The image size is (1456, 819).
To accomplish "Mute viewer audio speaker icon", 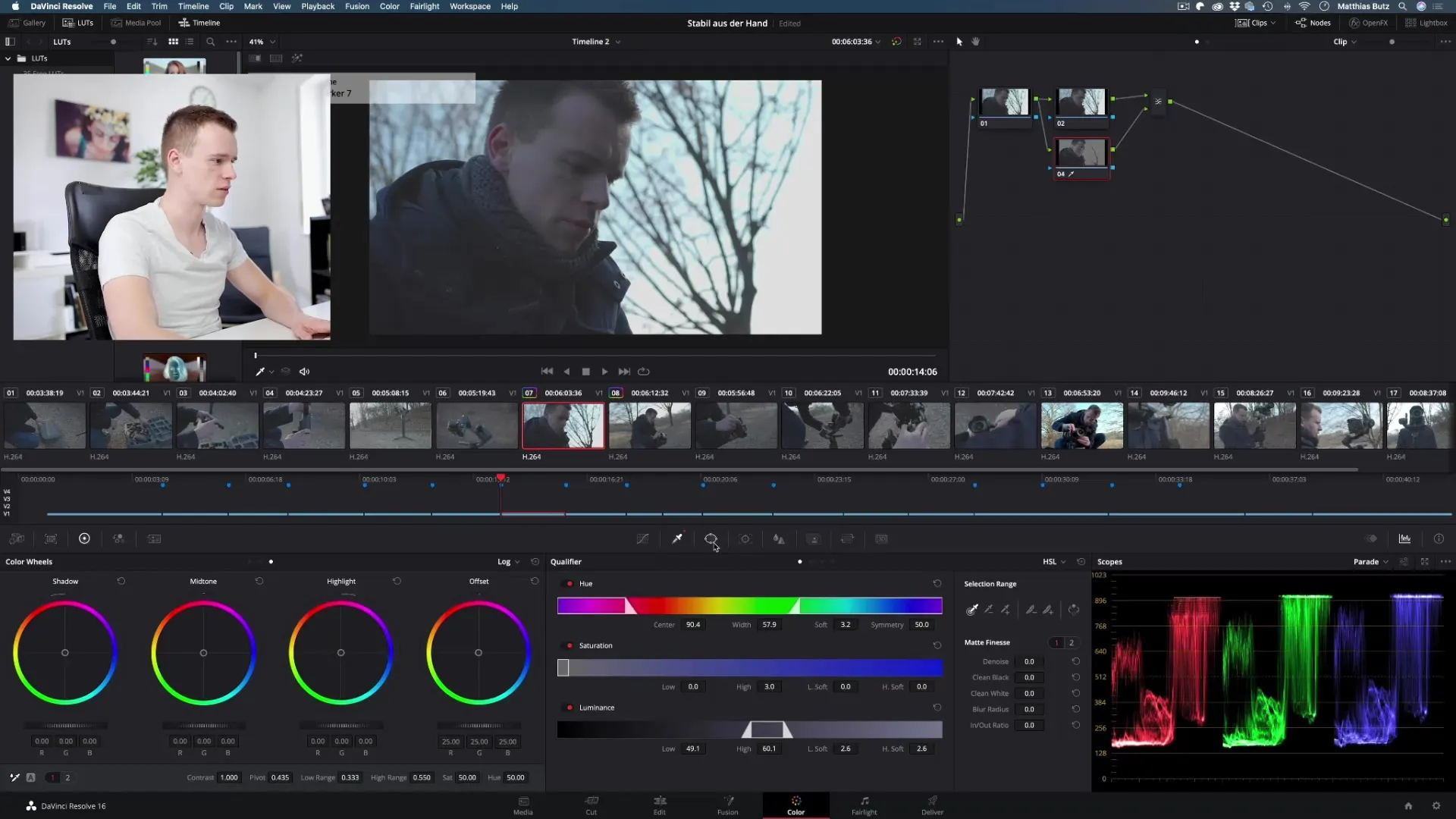I will pyautogui.click(x=304, y=372).
